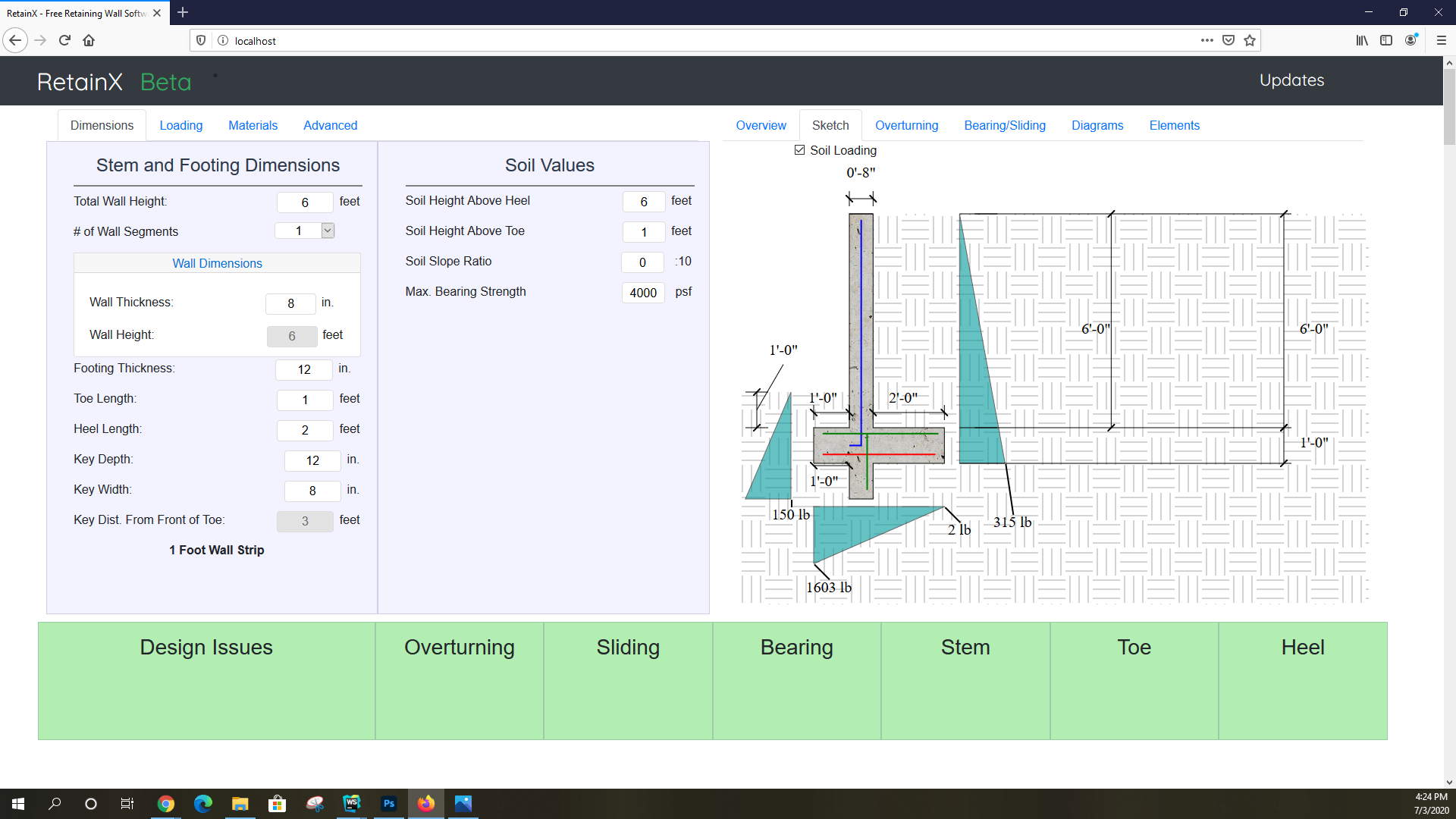
Task: Open WebStorm from the taskbar
Action: (x=352, y=803)
